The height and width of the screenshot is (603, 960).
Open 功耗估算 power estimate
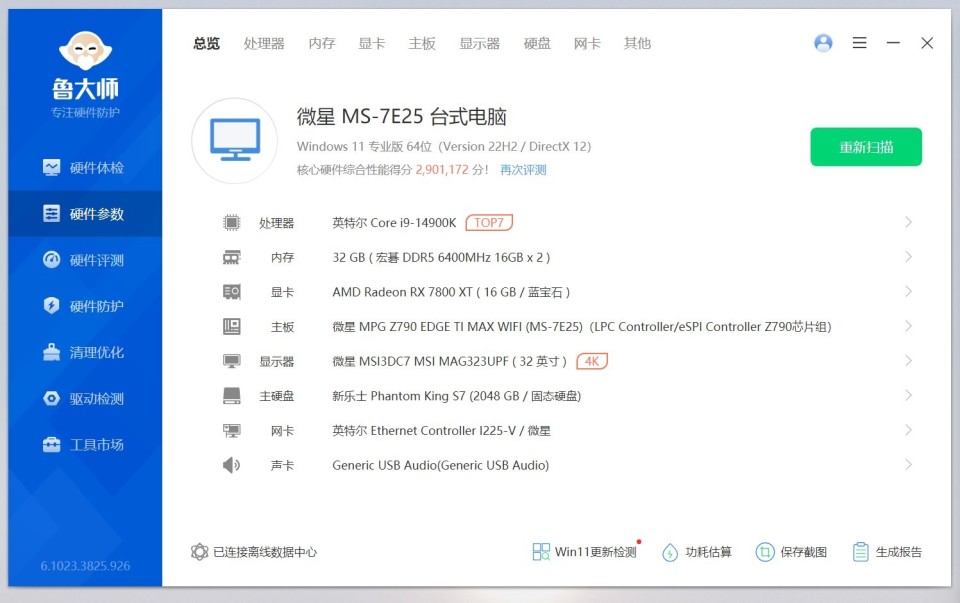click(697, 552)
